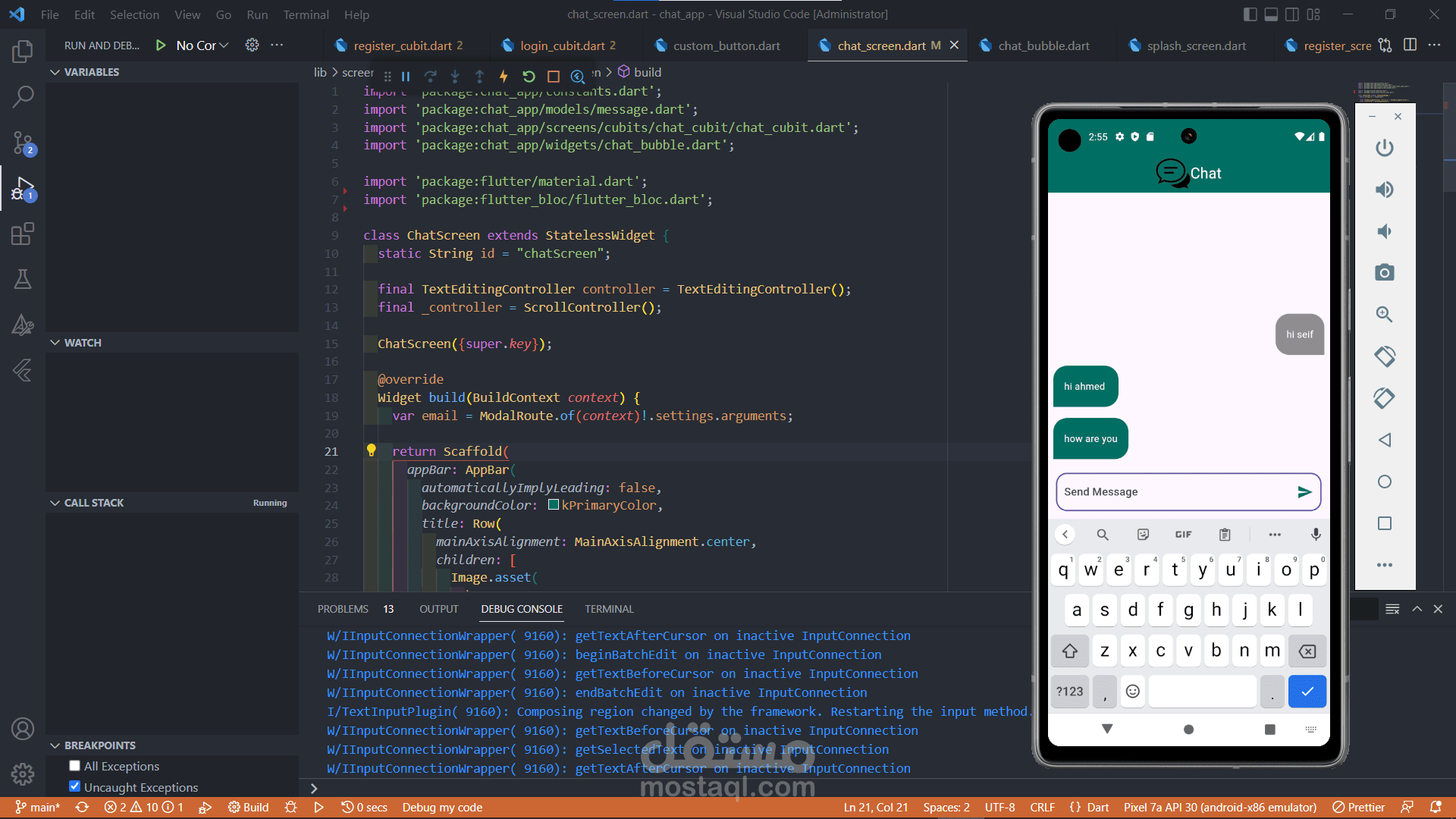The width and height of the screenshot is (1456, 819).
Task: Collapse the VARIABLES section
Action: [x=55, y=72]
